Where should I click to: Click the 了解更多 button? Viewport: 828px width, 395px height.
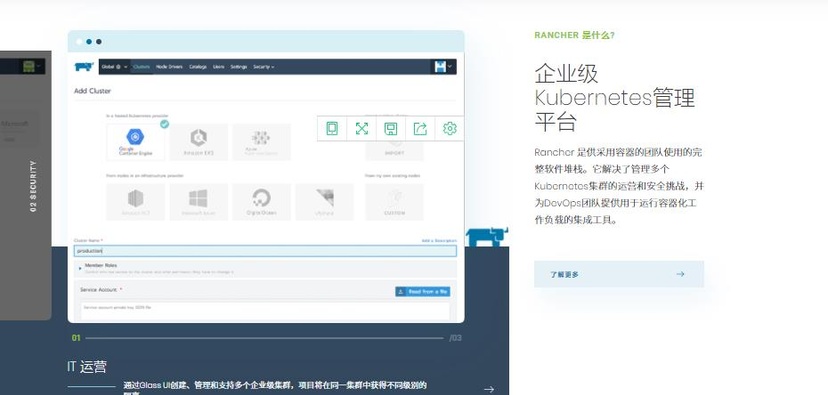click(x=619, y=274)
